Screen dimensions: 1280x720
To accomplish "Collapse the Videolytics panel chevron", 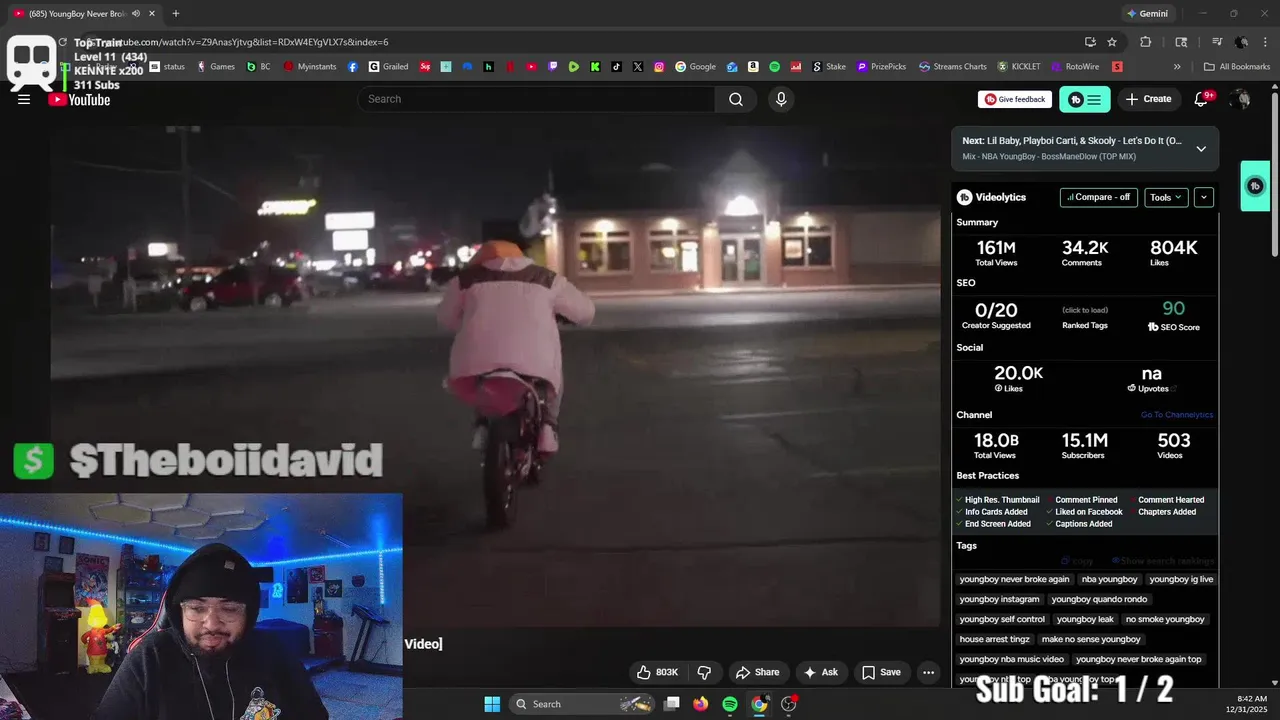I will pos(1204,197).
